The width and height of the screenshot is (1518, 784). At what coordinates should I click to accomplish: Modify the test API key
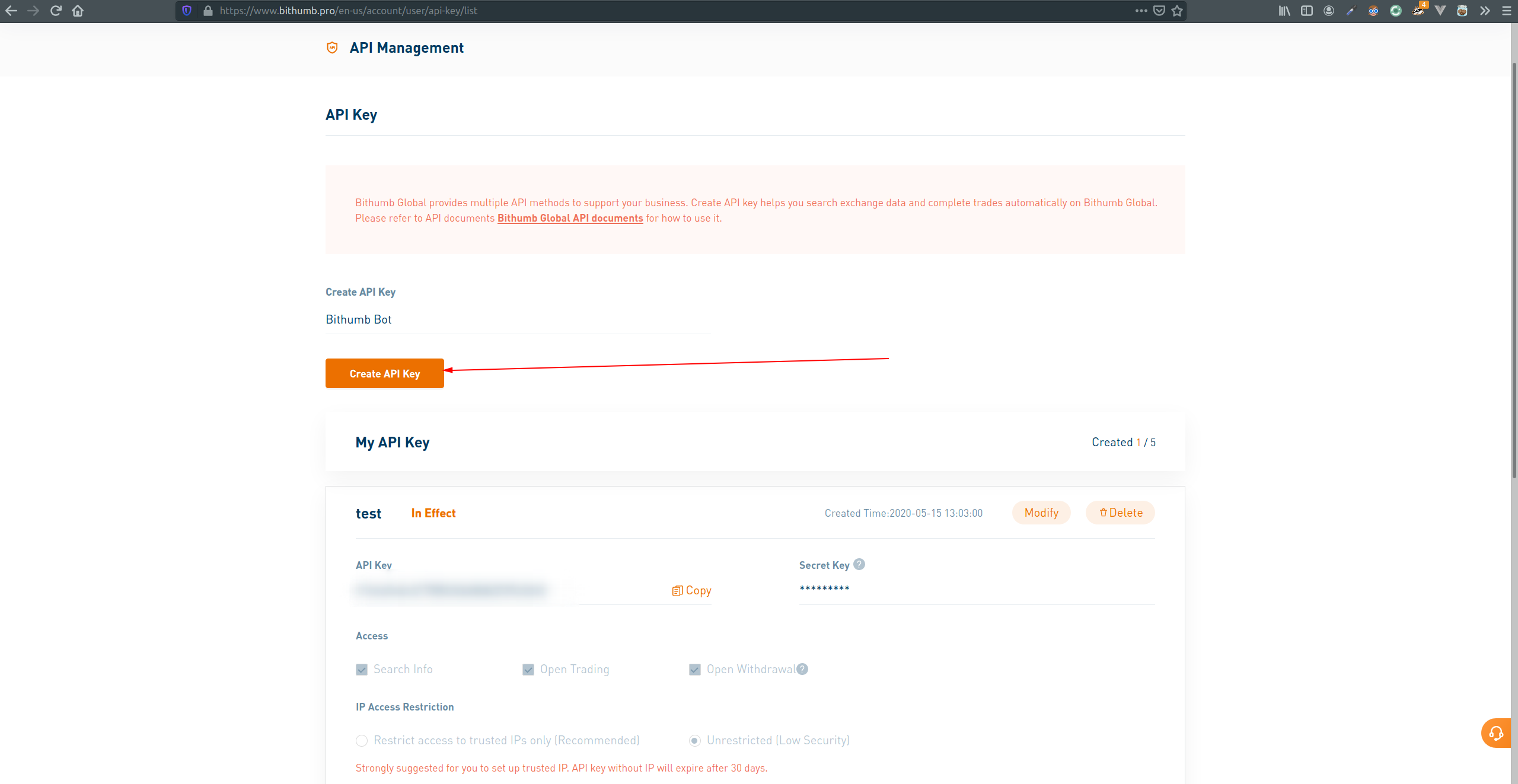(x=1041, y=513)
